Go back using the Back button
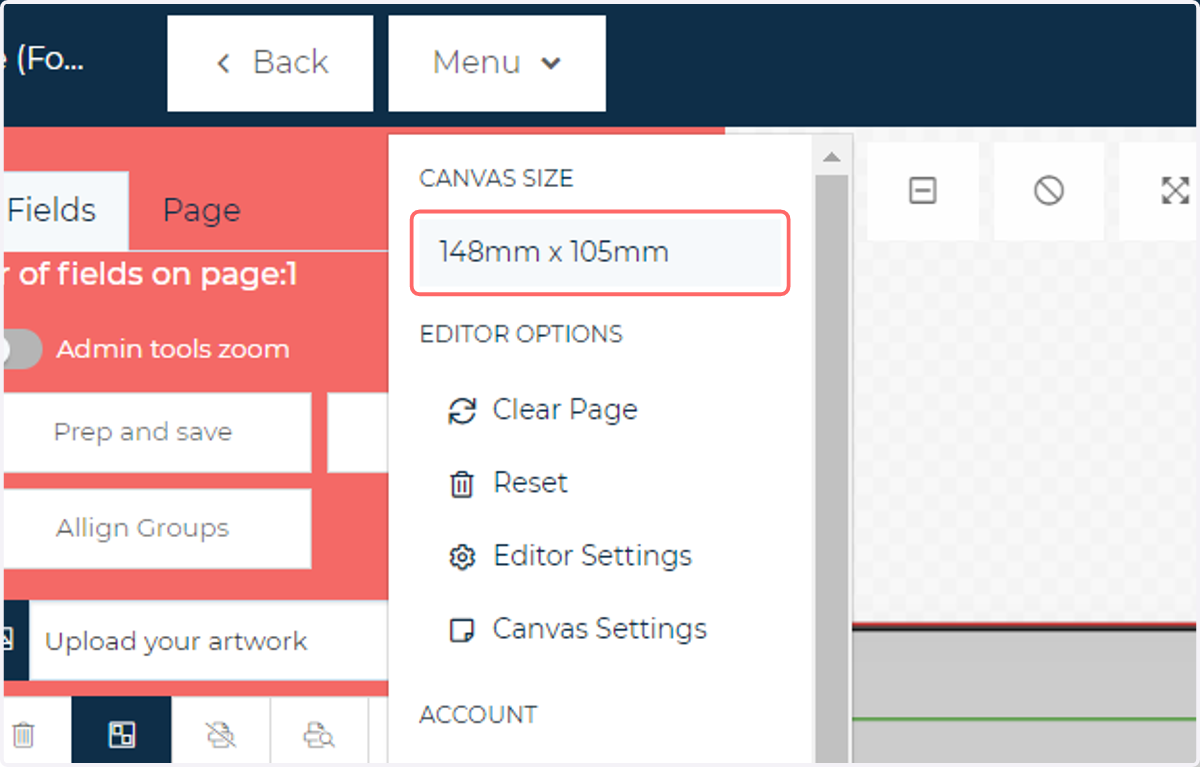Image resolution: width=1200 pixels, height=767 pixels. [270, 63]
